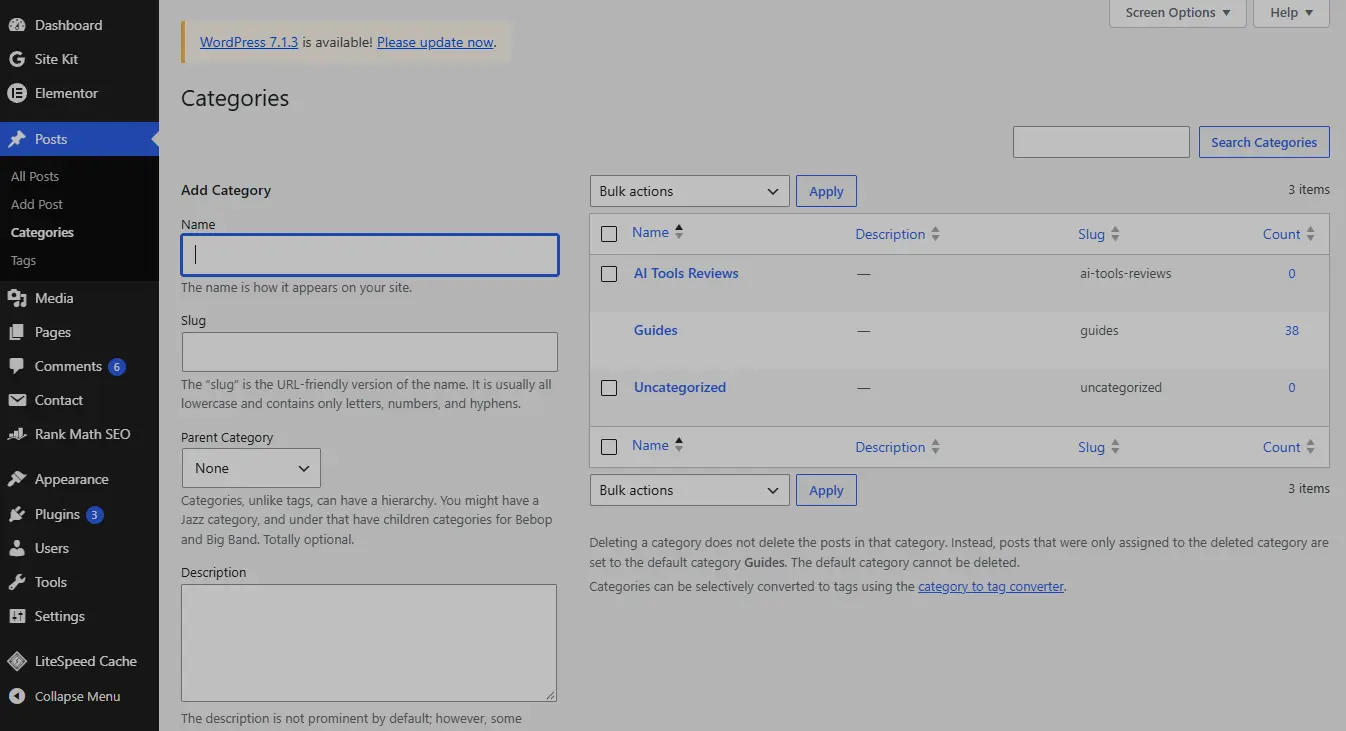
Task: Open the Site Kit Google icon
Action: [17, 59]
